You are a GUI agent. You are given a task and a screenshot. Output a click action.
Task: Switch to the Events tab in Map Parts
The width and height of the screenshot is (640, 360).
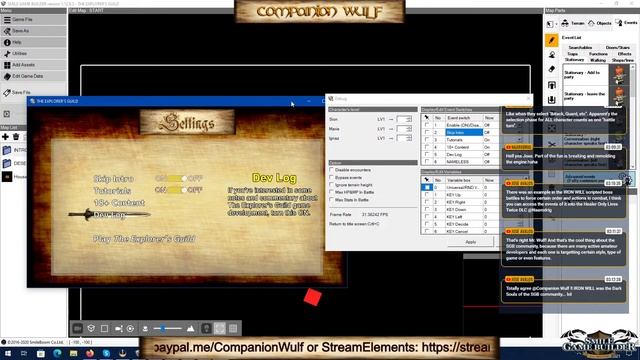(x=627, y=23)
